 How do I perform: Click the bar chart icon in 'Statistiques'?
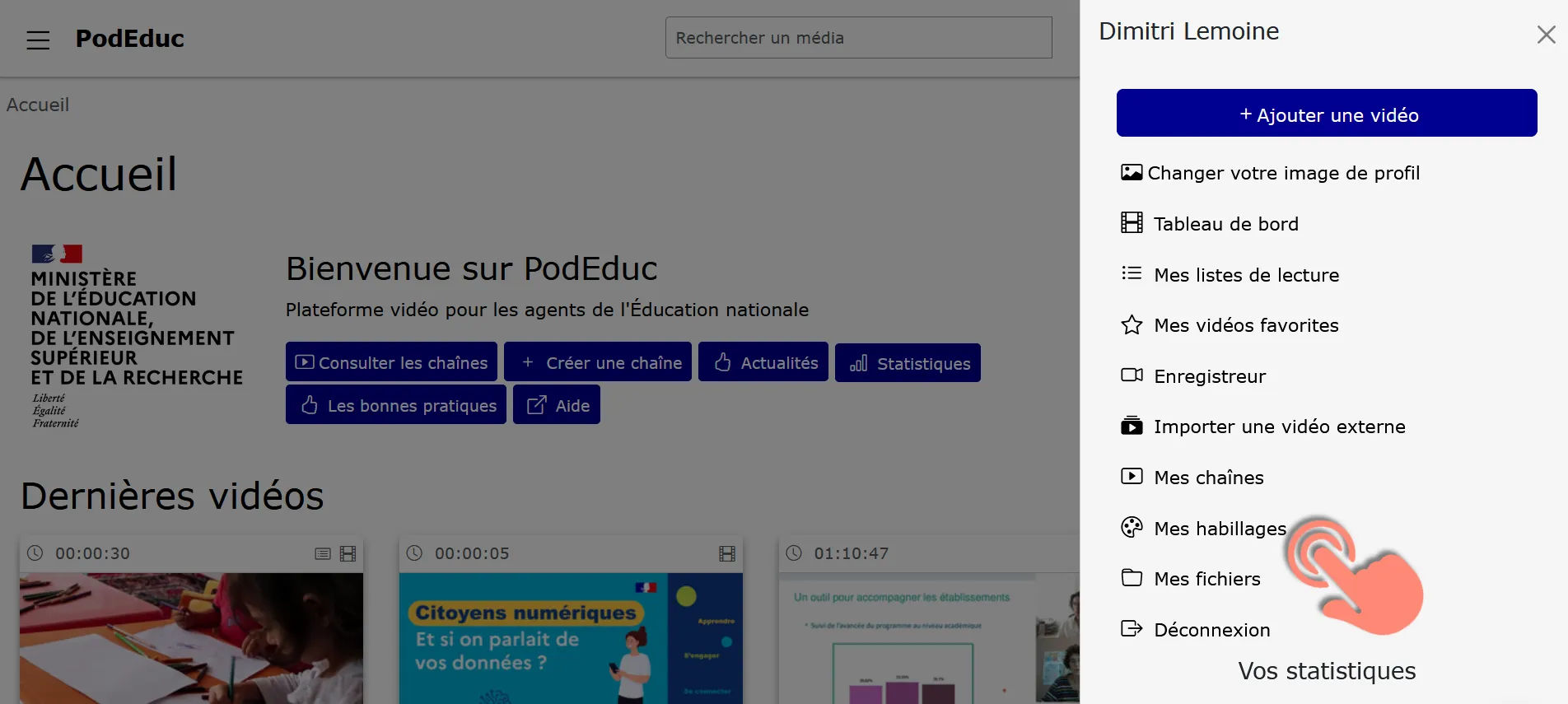pyautogui.click(x=858, y=363)
